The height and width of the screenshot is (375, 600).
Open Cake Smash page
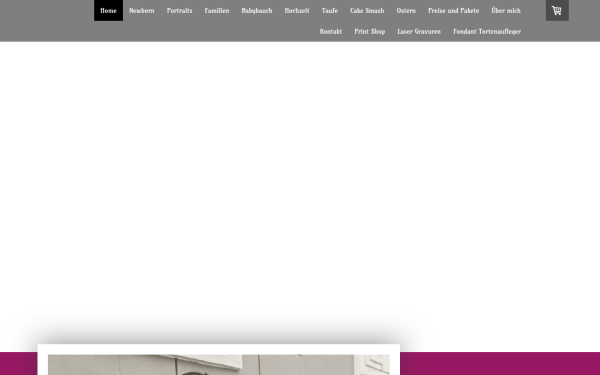tap(367, 10)
